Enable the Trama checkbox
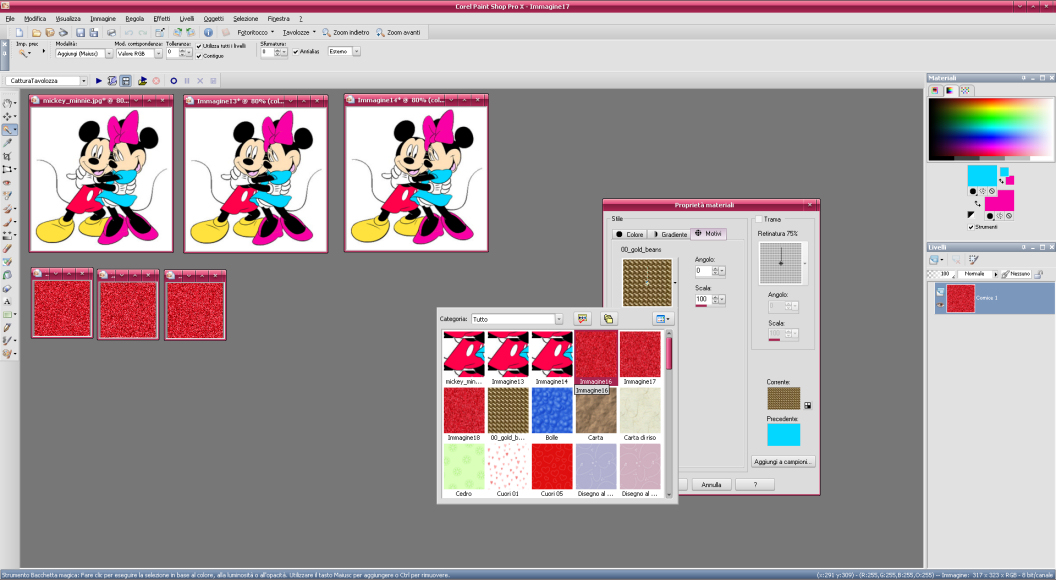 tap(758, 219)
